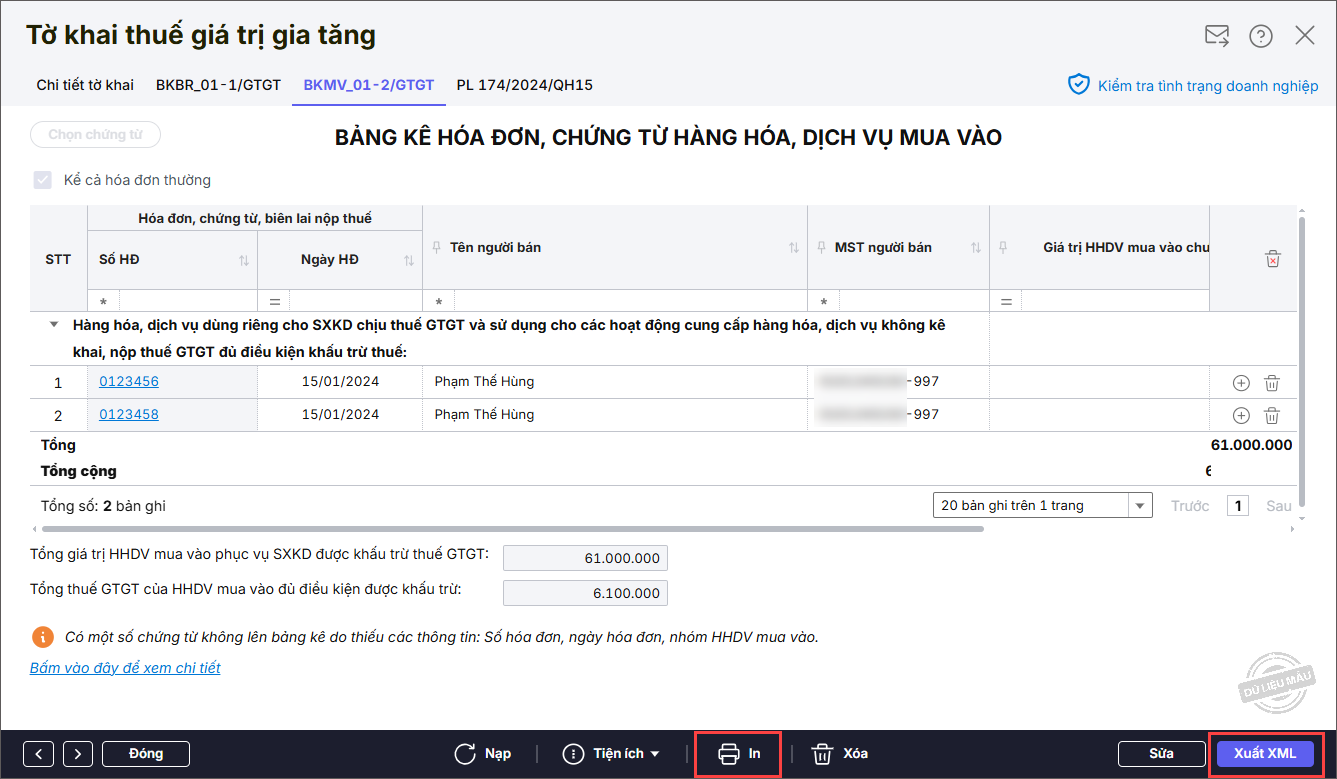Click the Kiểm tra tình trạng doanh nghiệp link
This screenshot has height=779, width=1337.
coord(1208,85)
